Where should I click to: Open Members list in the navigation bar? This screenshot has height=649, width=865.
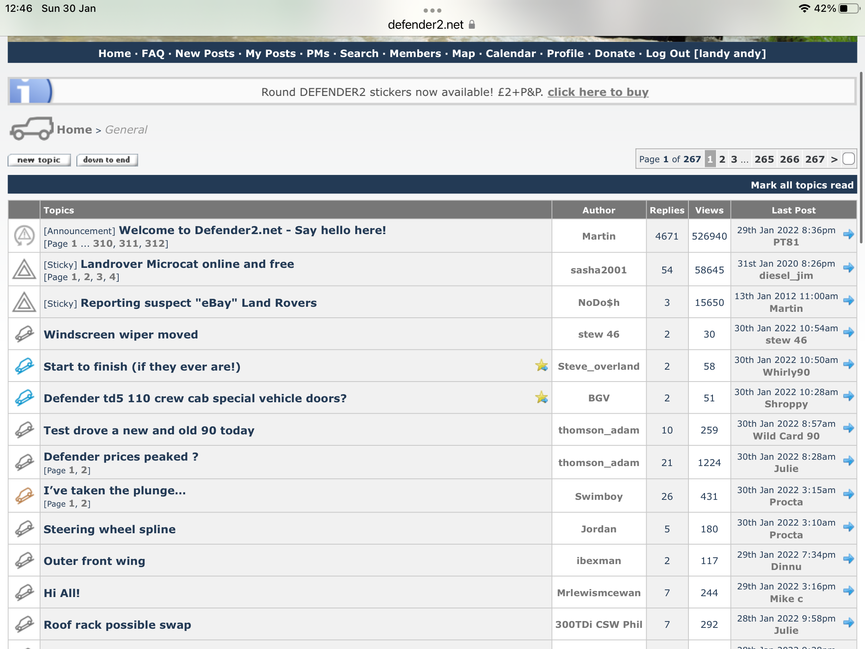click(415, 54)
